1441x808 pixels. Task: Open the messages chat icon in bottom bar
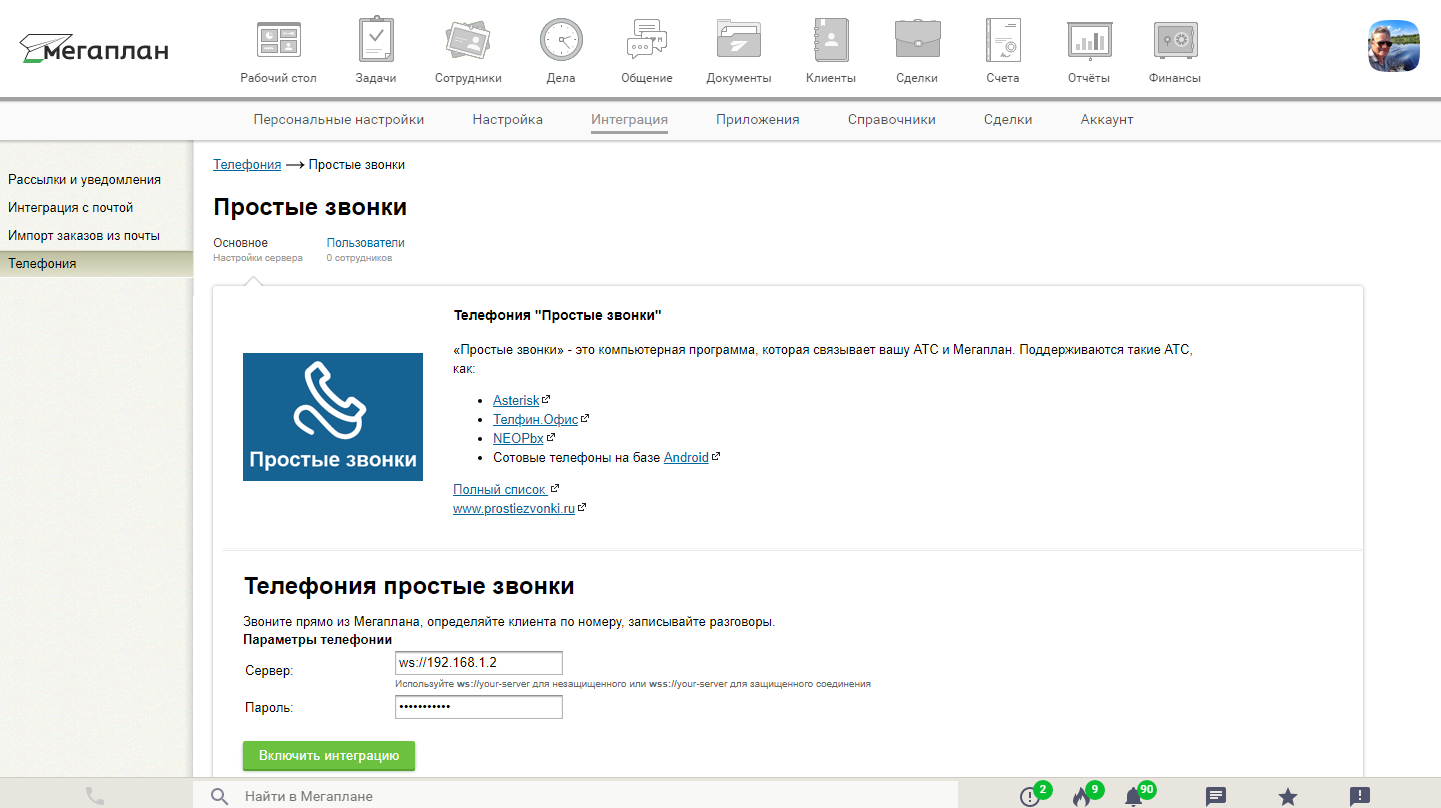point(1216,796)
